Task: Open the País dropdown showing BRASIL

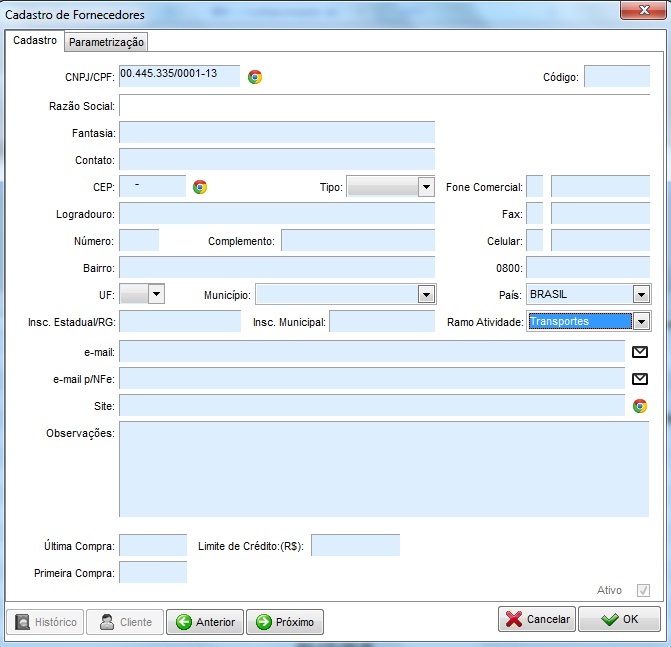Action: click(x=641, y=294)
